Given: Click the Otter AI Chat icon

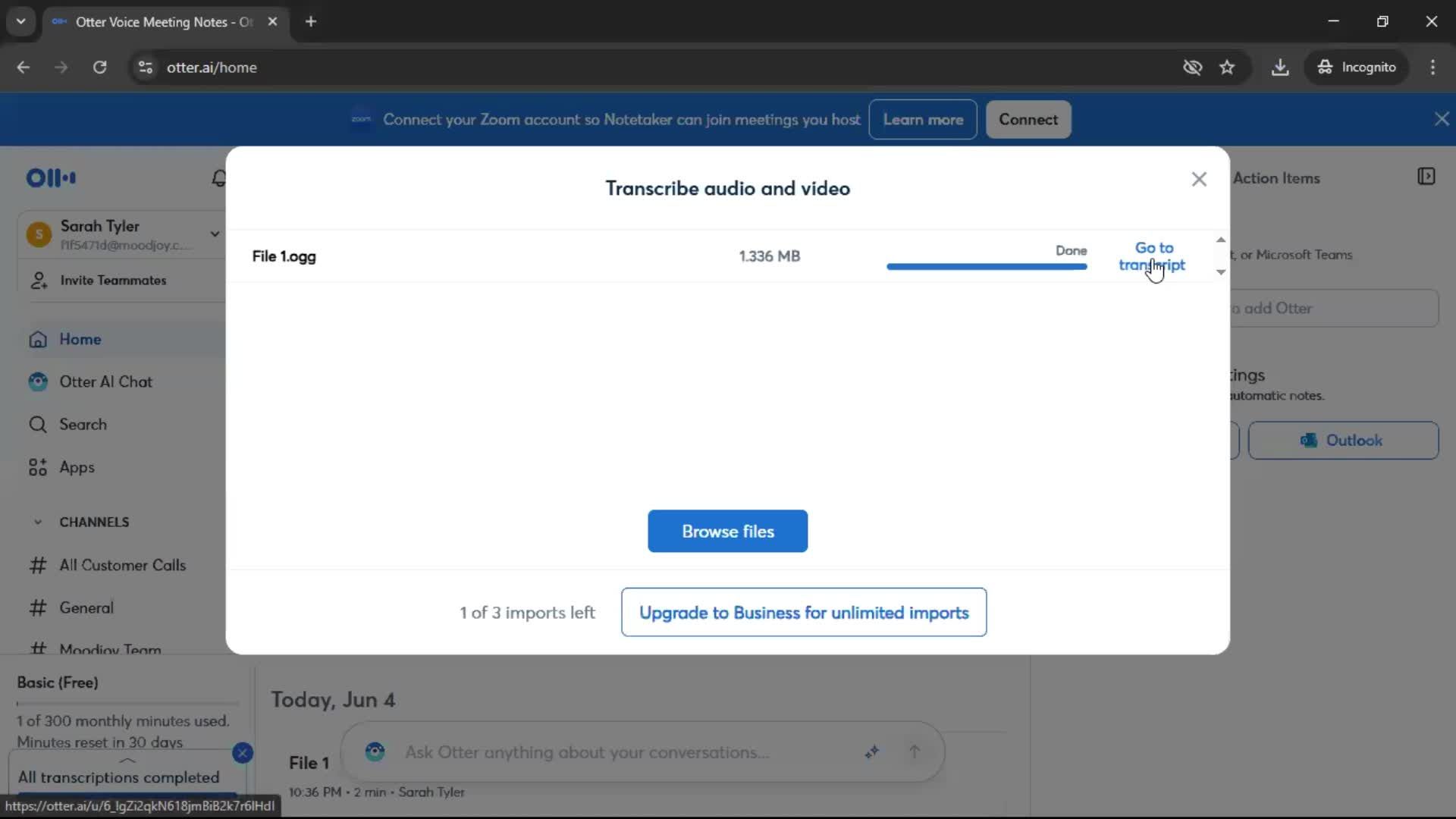Looking at the screenshot, I should (x=38, y=381).
